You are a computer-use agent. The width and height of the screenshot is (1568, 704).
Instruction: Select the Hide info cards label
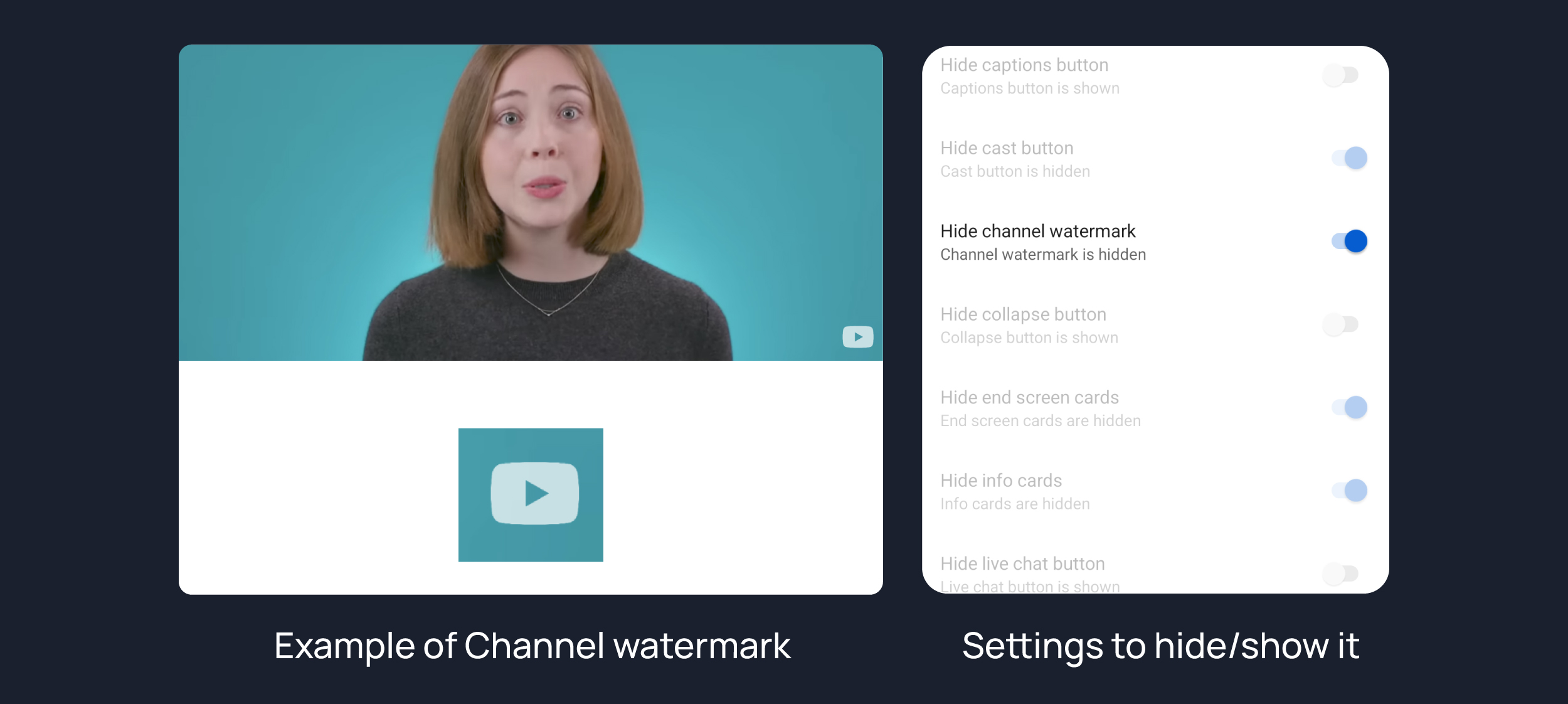(1001, 481)
